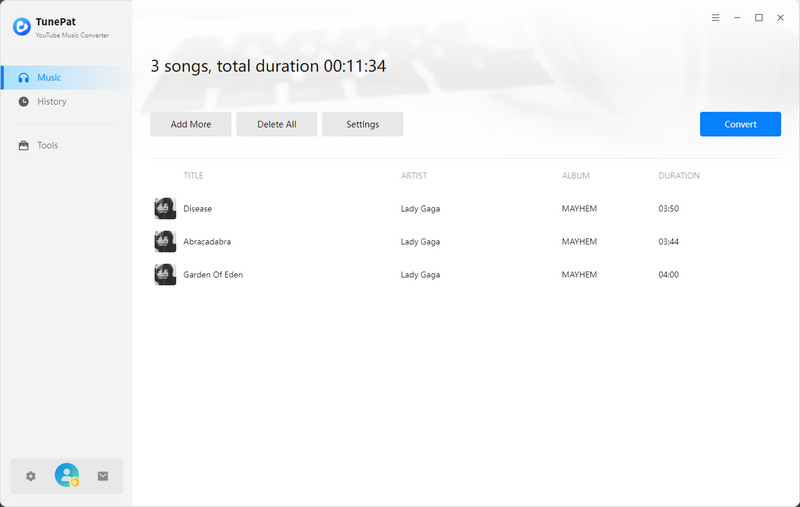
Task: Close the TunePat window
Action: click(x=781, y=17)
